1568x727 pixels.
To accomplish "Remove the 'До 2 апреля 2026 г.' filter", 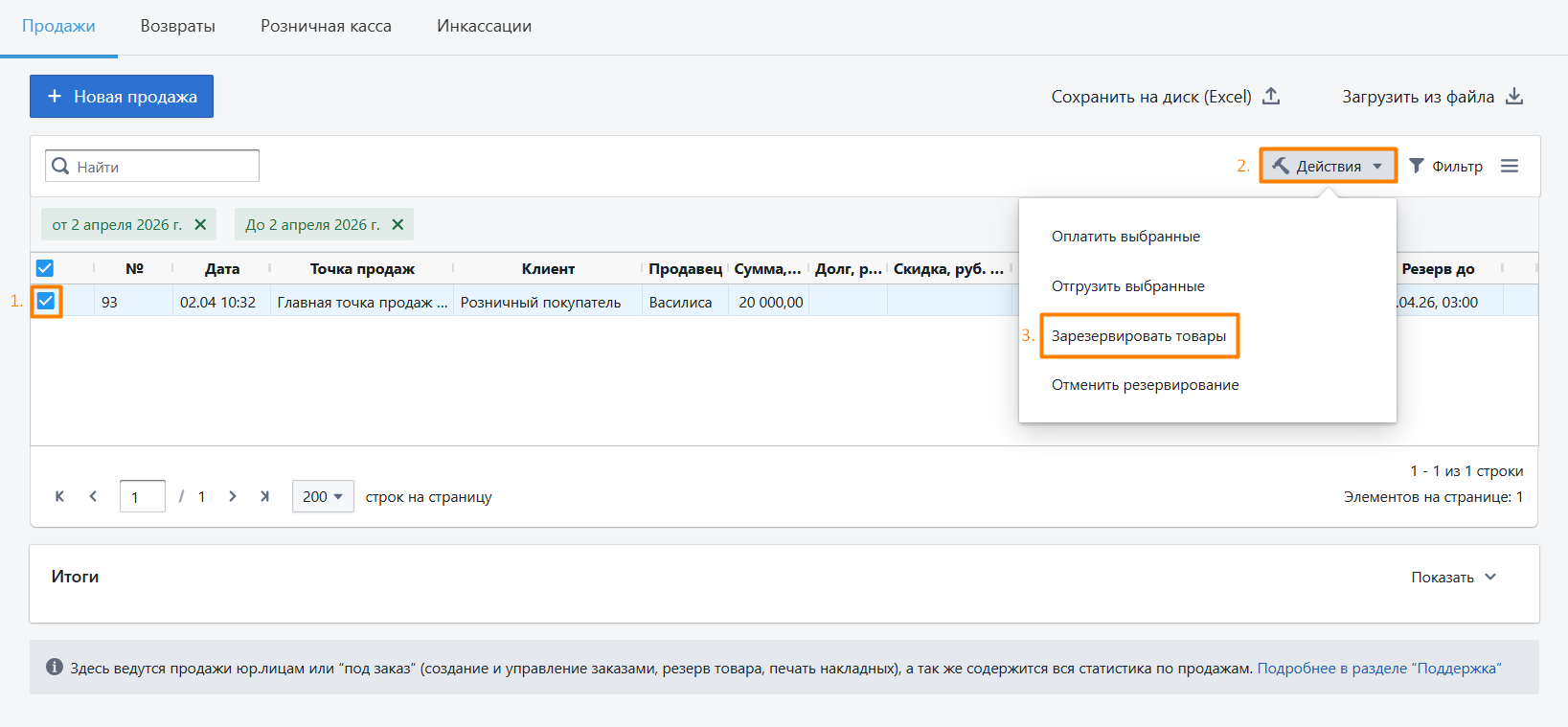I will point(398,224).
